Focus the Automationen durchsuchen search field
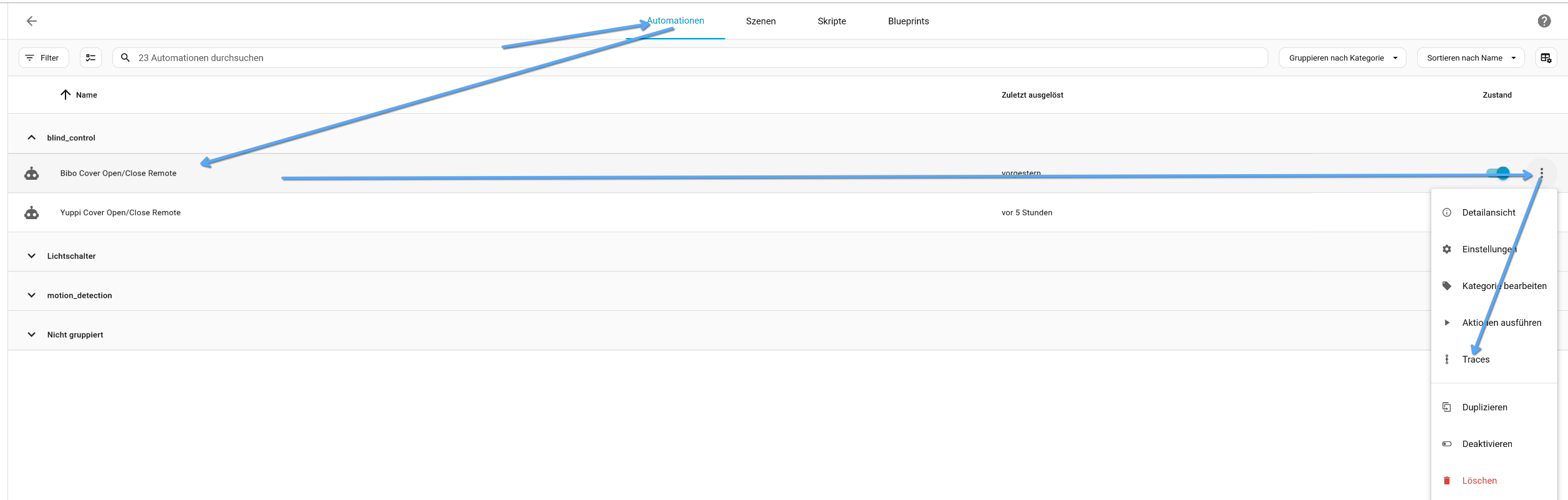Screen dimensions: 1568x500 (x=686, y=58)
